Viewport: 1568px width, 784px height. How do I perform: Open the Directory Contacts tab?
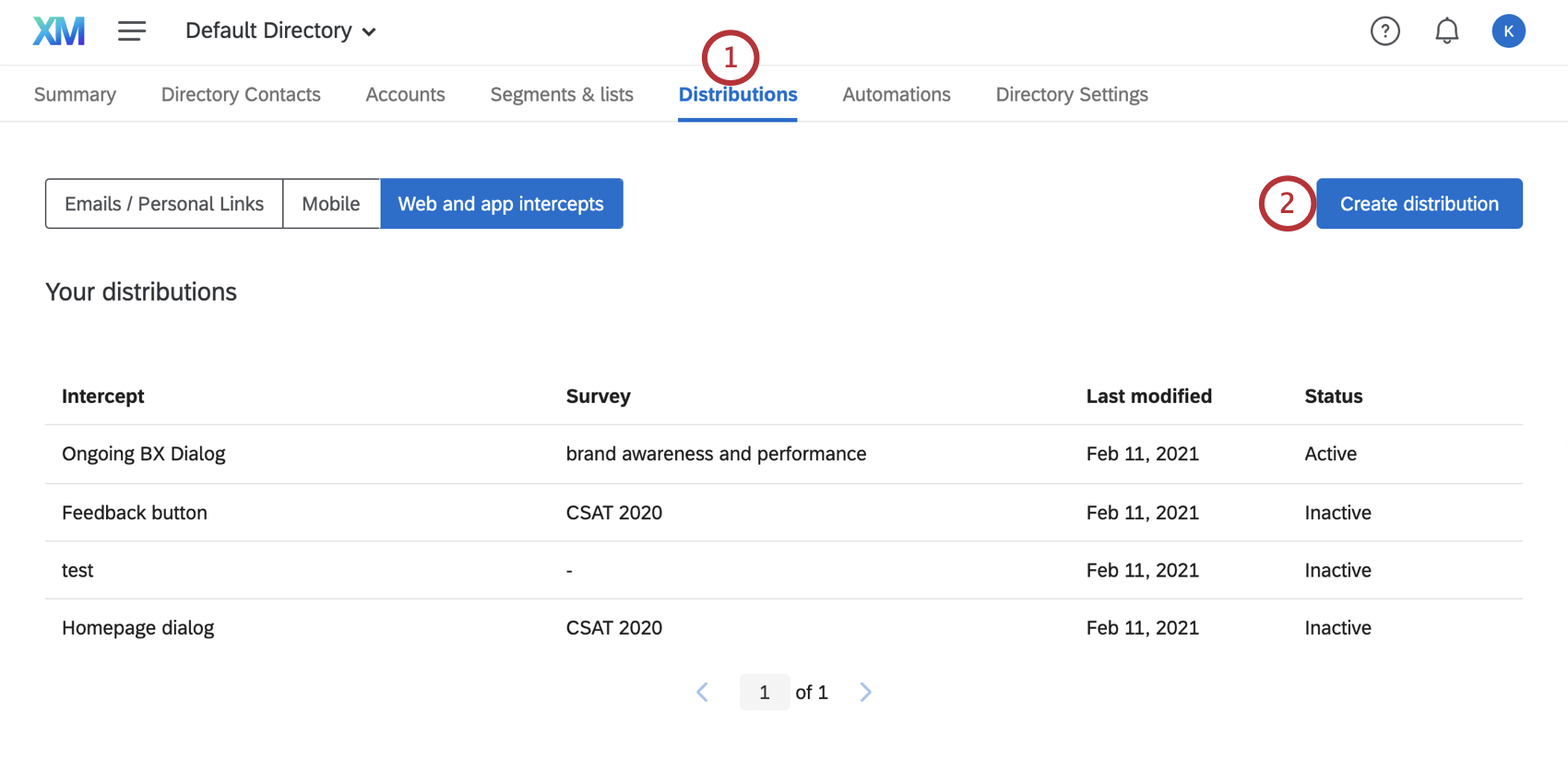[241, 94]
